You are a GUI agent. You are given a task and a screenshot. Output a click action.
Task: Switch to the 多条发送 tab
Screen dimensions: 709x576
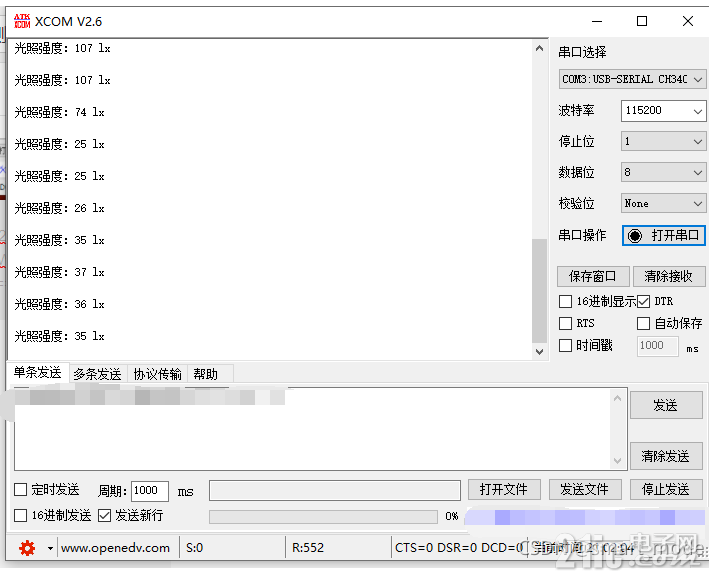pos(98,374)
